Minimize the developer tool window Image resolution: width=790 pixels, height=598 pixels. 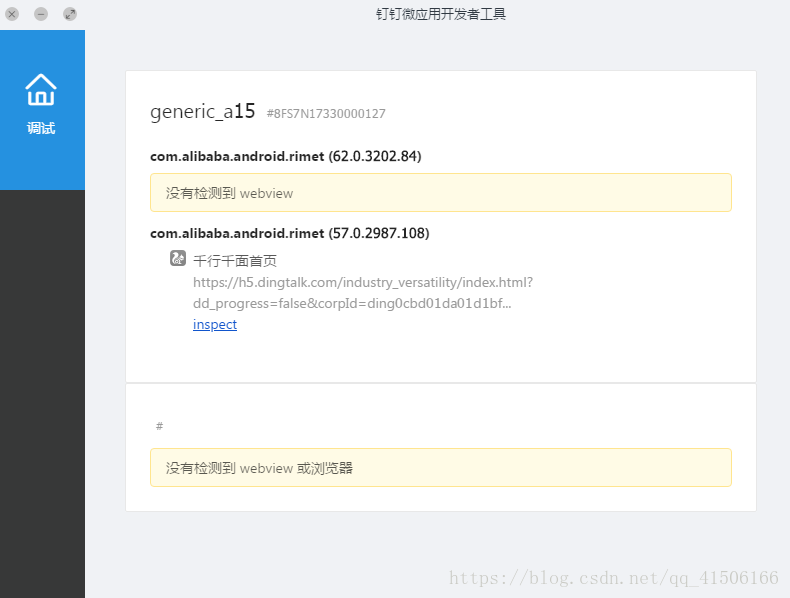[x=41, y=14]
